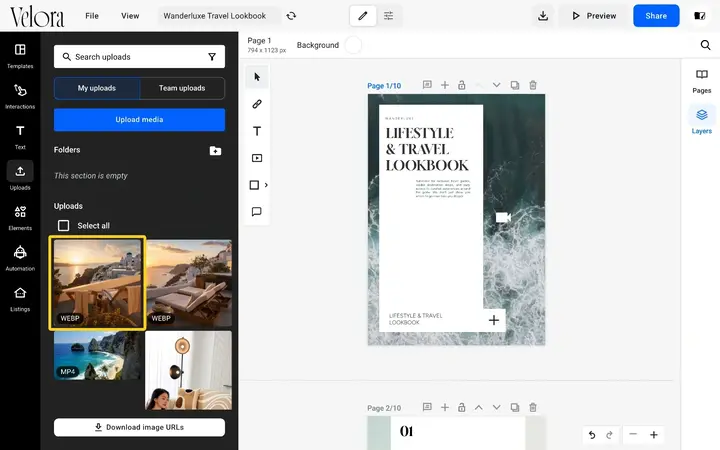Delete Page 2/10
The height and width of the screenshot is (450, 720).
pyautogui.click(x=533, y=407)
